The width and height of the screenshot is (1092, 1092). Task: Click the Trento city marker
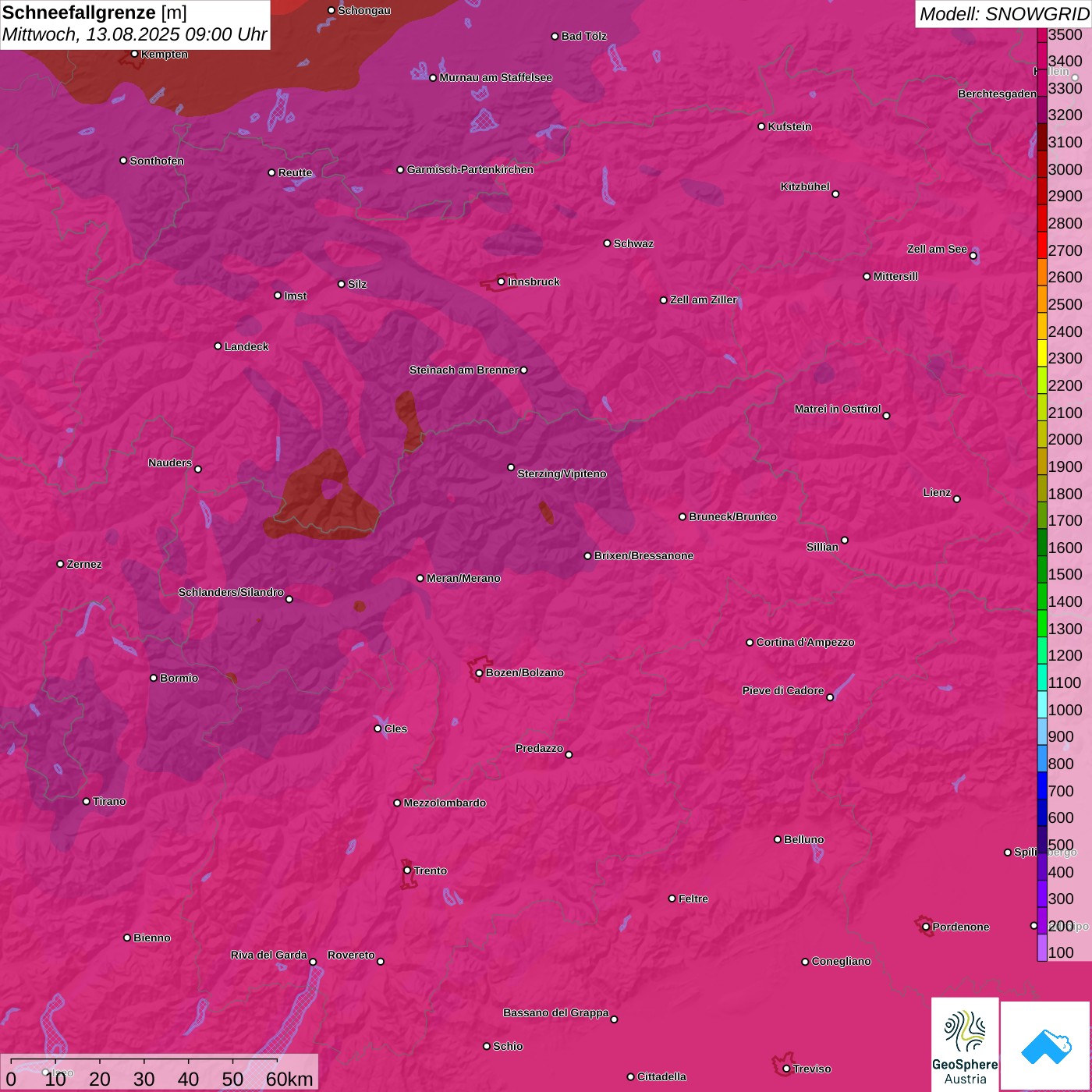click(x=407, y=870)
